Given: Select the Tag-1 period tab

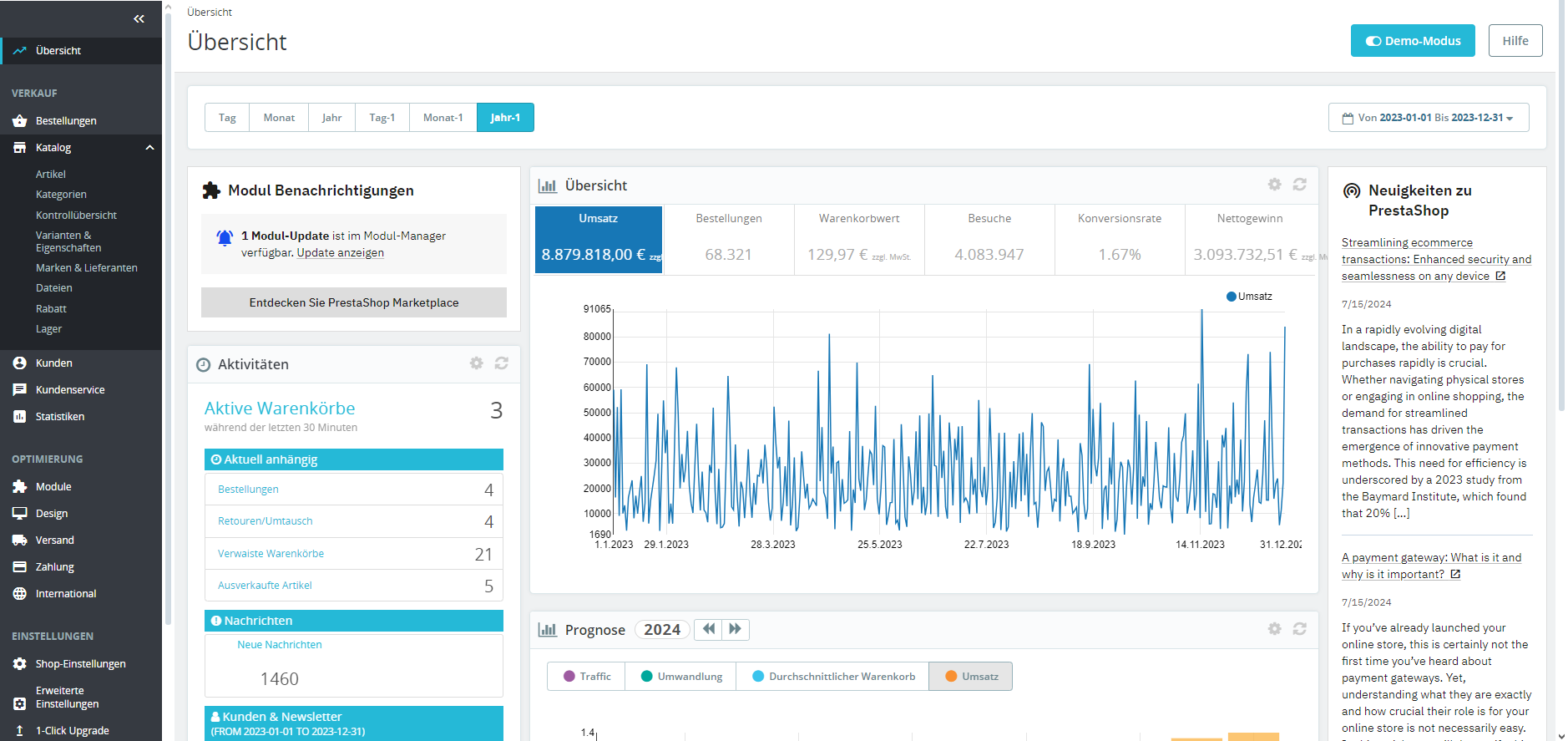Looking at the screenshot, I should (382, 118).
